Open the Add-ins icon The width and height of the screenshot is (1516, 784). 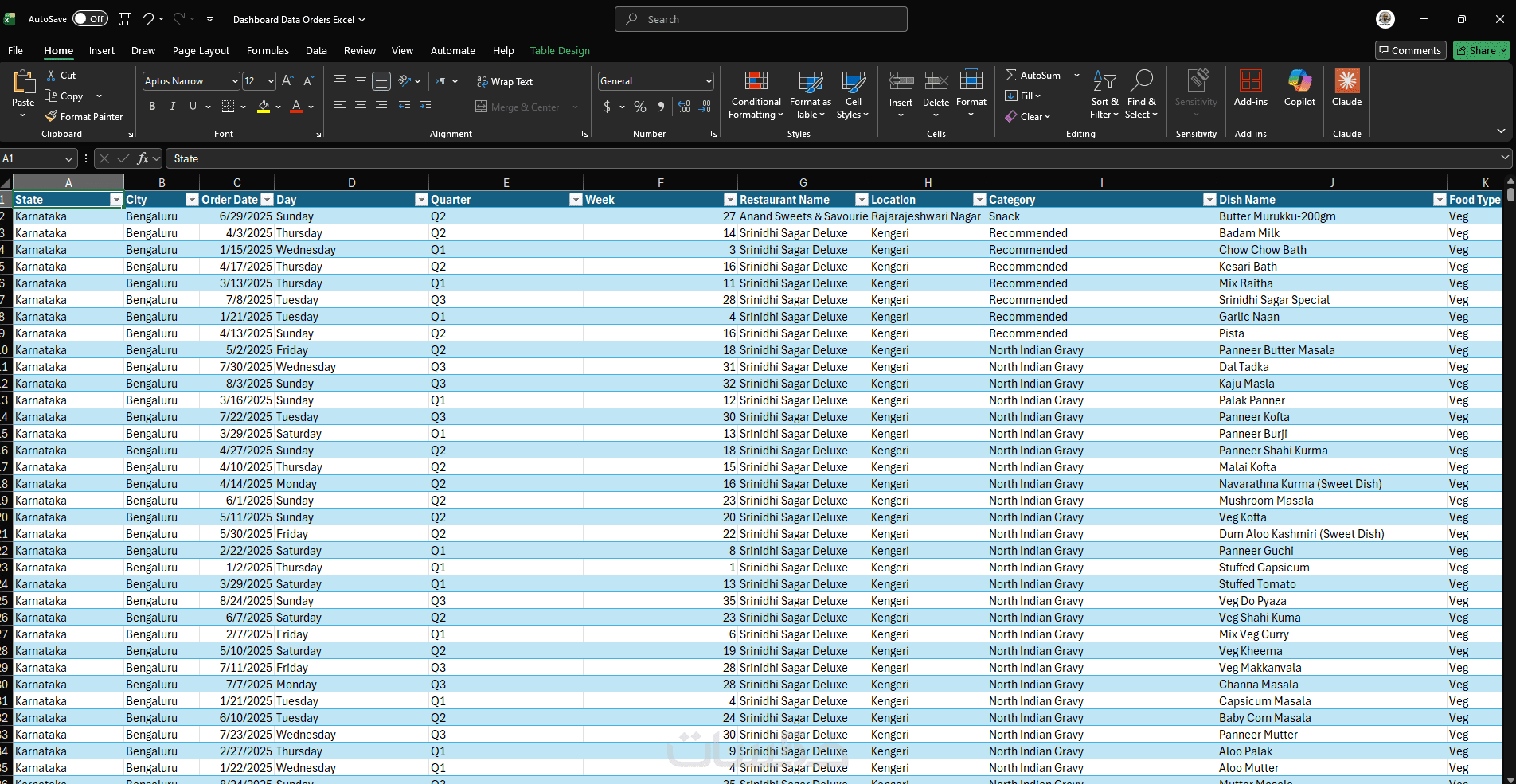pos(1251,81)
